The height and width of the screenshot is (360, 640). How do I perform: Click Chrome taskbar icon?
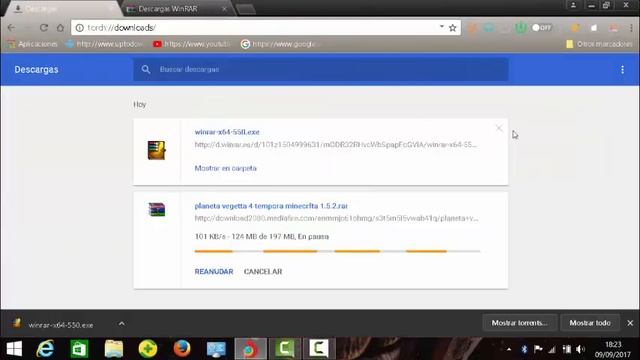point(251,349)
